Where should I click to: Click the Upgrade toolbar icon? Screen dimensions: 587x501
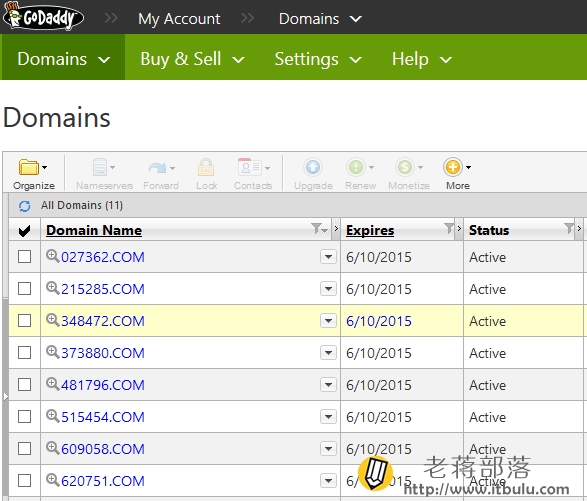point(313,167)
